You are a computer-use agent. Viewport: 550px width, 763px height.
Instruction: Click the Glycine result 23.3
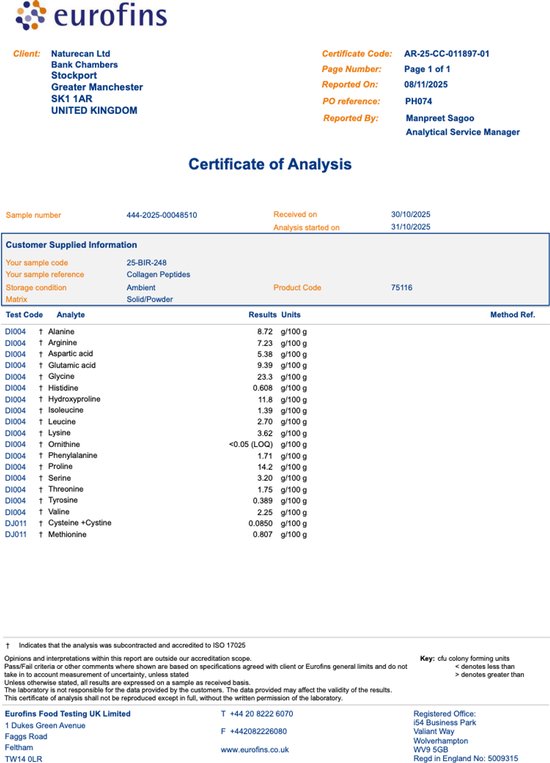tap(265, 377)
